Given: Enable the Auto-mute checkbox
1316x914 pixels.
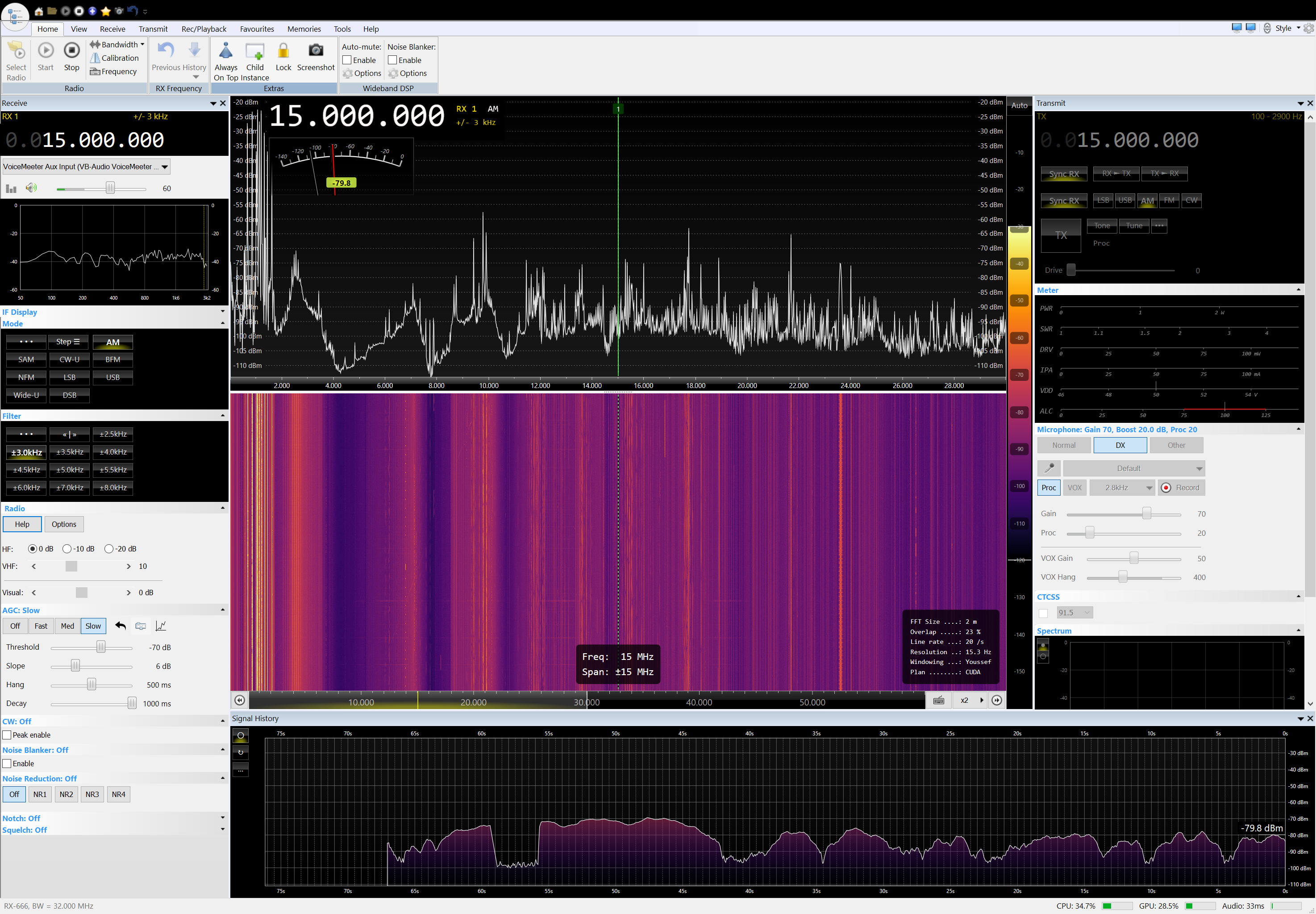Looking at the screenshot, I should point(347,60).
